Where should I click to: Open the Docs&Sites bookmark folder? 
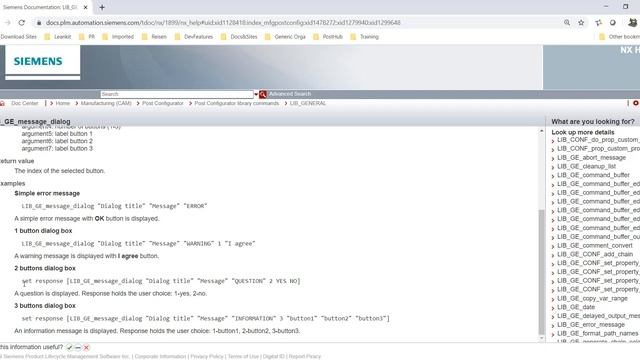click(239, 37)
